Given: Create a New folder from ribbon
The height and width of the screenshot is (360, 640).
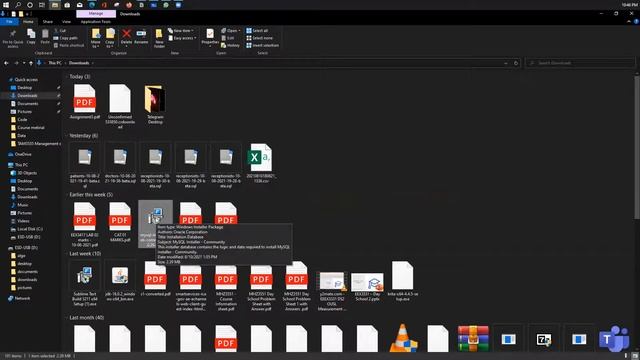Looking at the screenshot, I should [159, 38].
